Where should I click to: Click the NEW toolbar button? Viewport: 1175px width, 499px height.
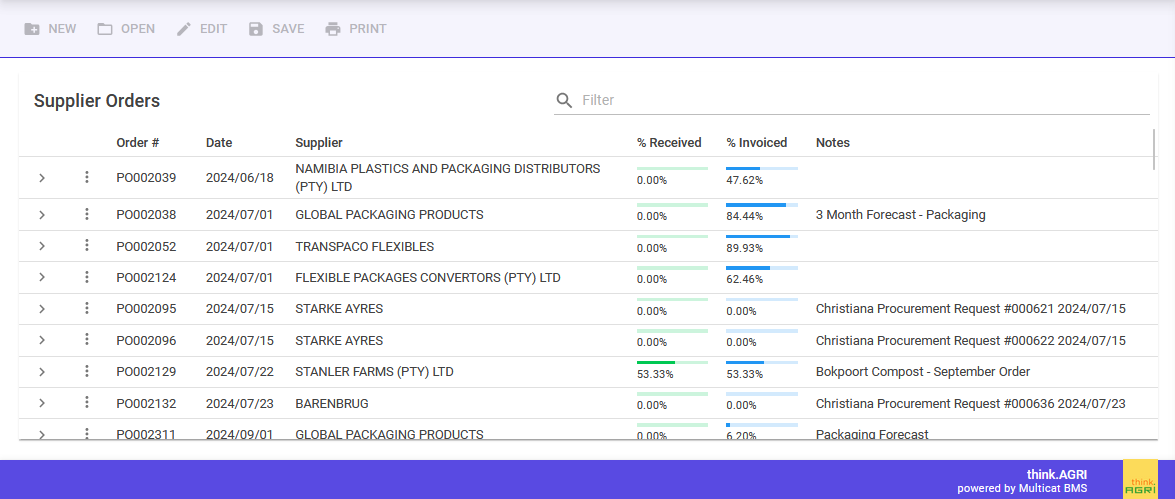50,29
